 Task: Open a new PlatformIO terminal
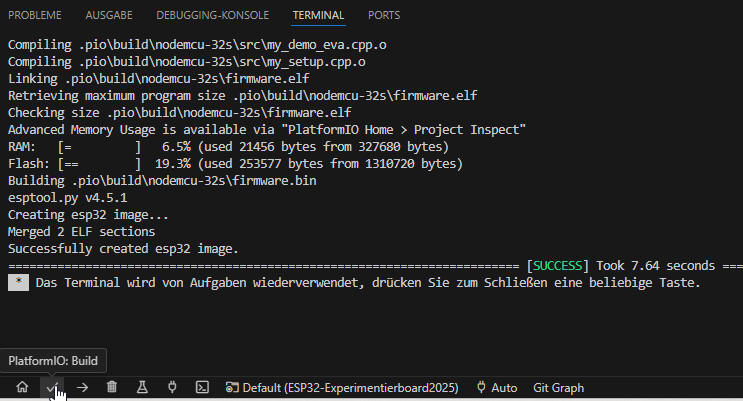(x=201, y=387)
